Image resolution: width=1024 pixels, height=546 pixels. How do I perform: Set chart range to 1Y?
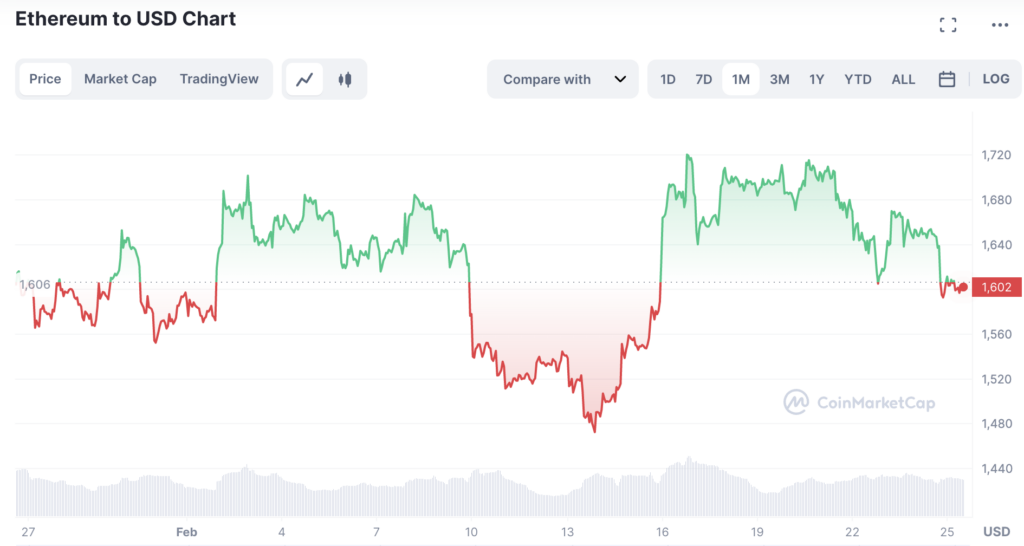(x=817, y=79)
